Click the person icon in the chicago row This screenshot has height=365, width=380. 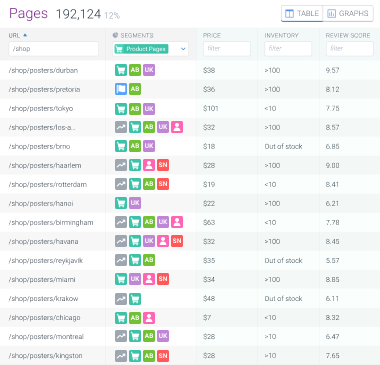149,317
